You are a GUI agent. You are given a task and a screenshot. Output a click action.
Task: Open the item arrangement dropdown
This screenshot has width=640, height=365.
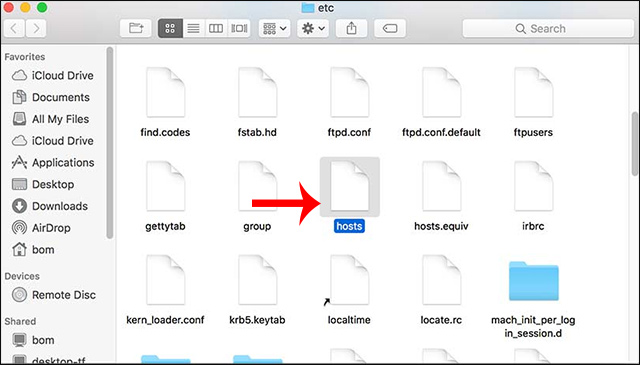coord(274,28)
